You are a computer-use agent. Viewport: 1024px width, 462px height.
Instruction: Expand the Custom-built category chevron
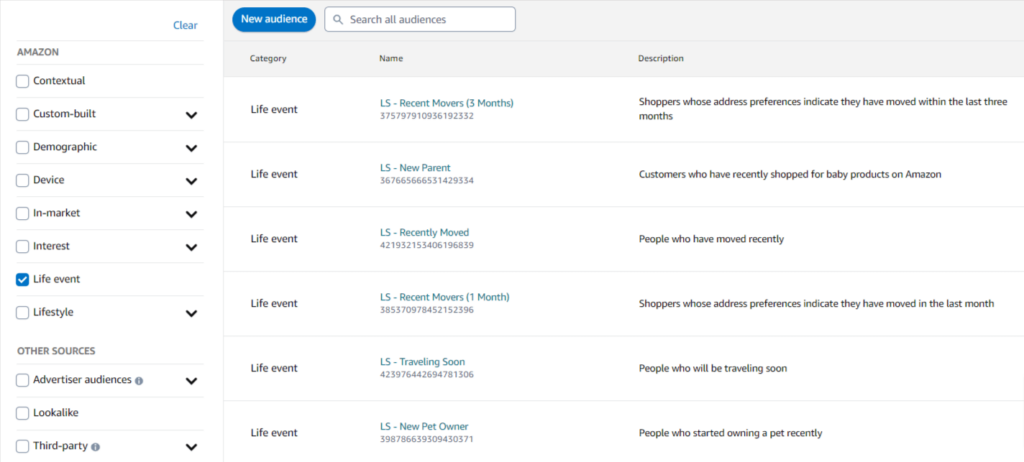tap(191, 115)
